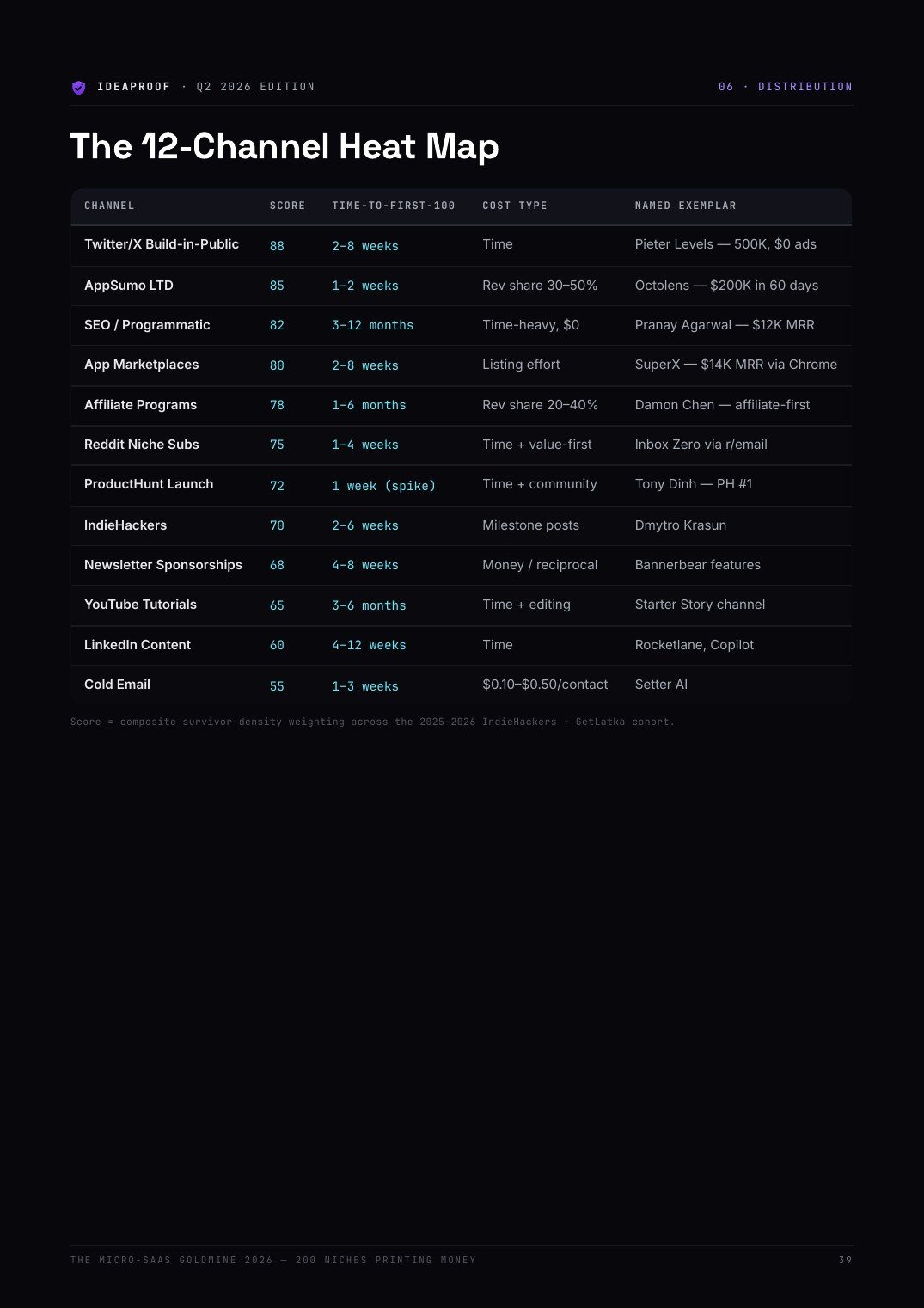Select the 'AppSumo LTD' channel cell
The height and width of the screenshot is (1308, 924).
pyautogui.click(x=129, y=286)
